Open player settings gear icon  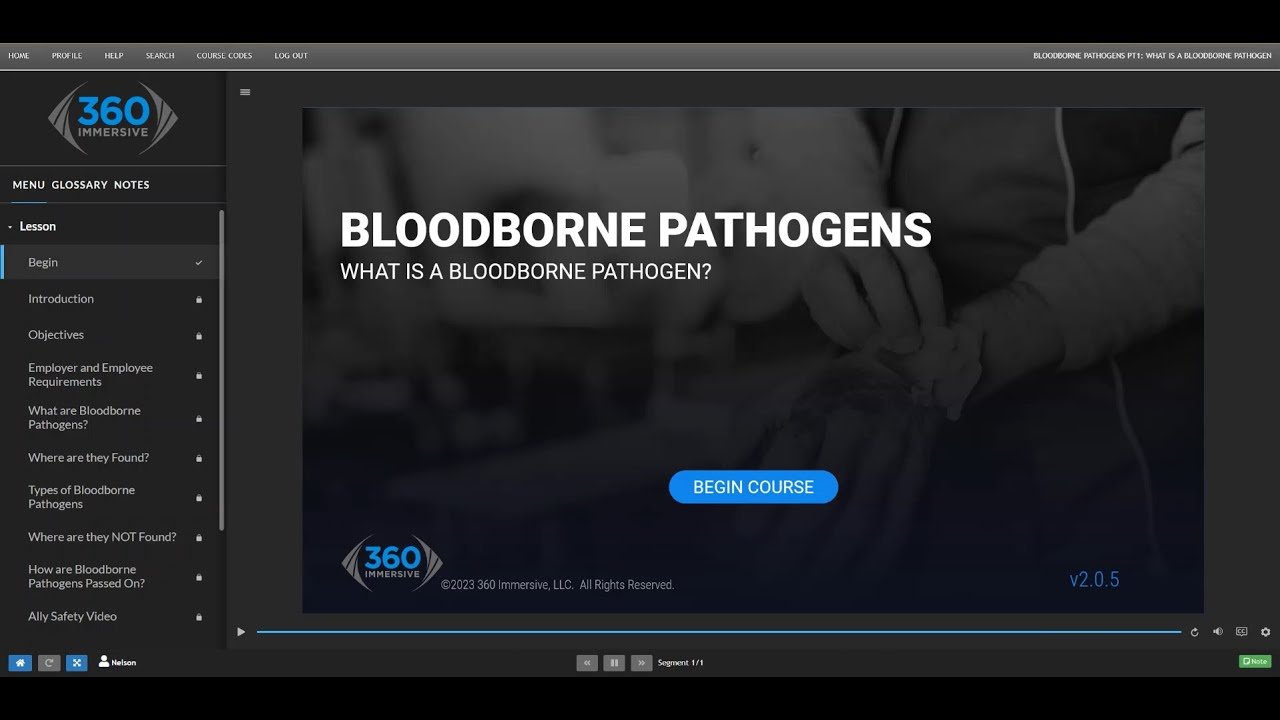coord(1265,632)
